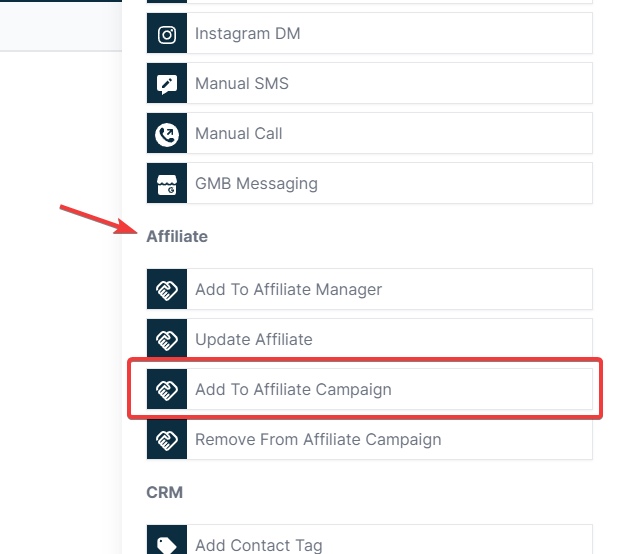The width and height of the screenshot is (617, 554).
Task: Click the Manual SMS pencil-bubble icon
Action: coord(167,83)
